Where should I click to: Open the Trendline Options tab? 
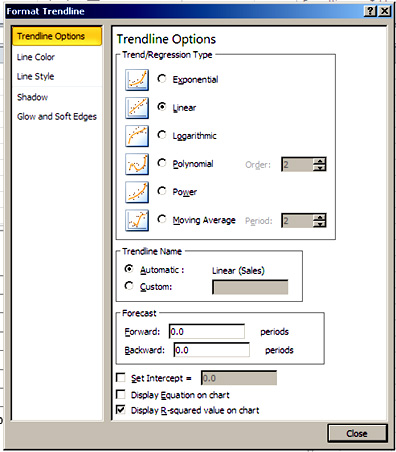(x=57, y=36)
